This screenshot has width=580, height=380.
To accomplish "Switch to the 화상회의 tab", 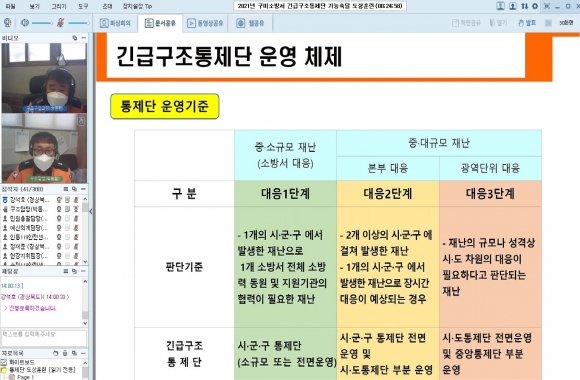I will (x=115, y=23).
